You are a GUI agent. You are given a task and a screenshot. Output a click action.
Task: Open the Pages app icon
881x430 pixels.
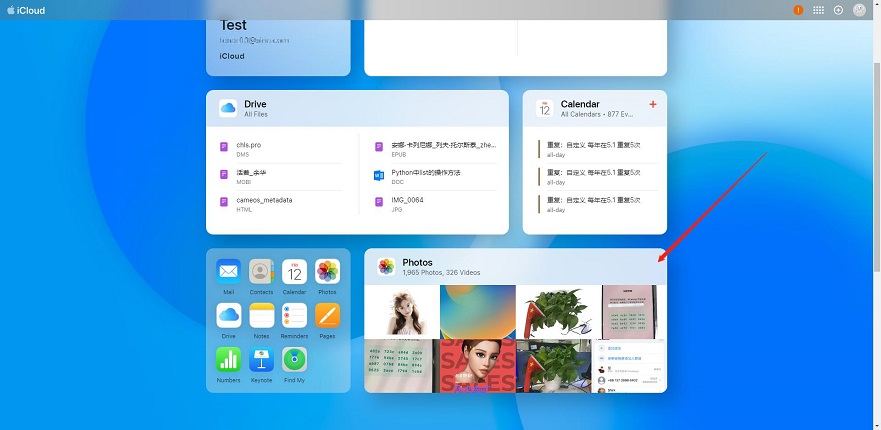327,315
